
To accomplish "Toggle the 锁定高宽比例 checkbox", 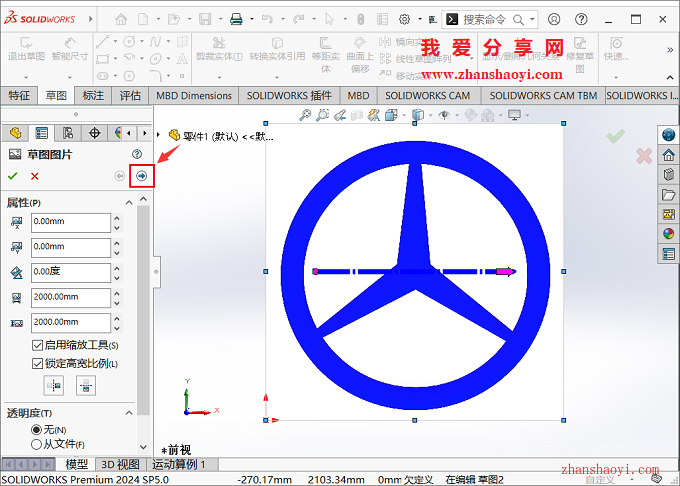I will 38,363.
